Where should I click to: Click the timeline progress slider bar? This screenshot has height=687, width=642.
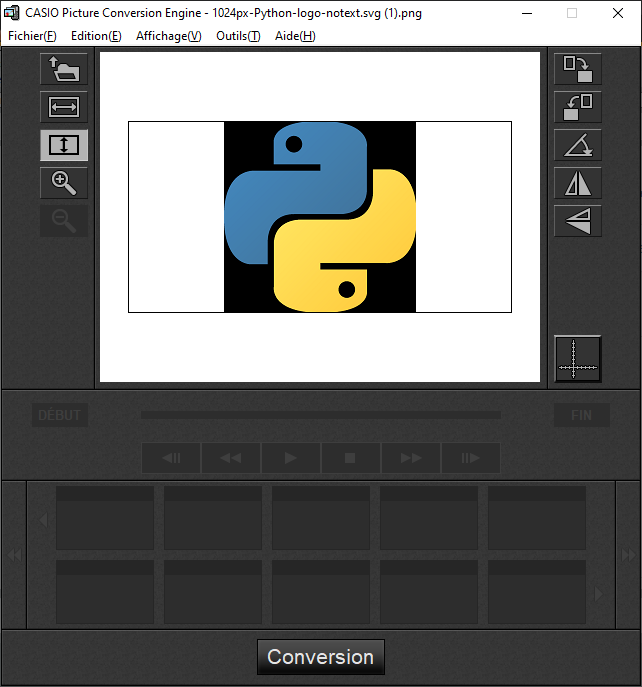tap(321, 415)
